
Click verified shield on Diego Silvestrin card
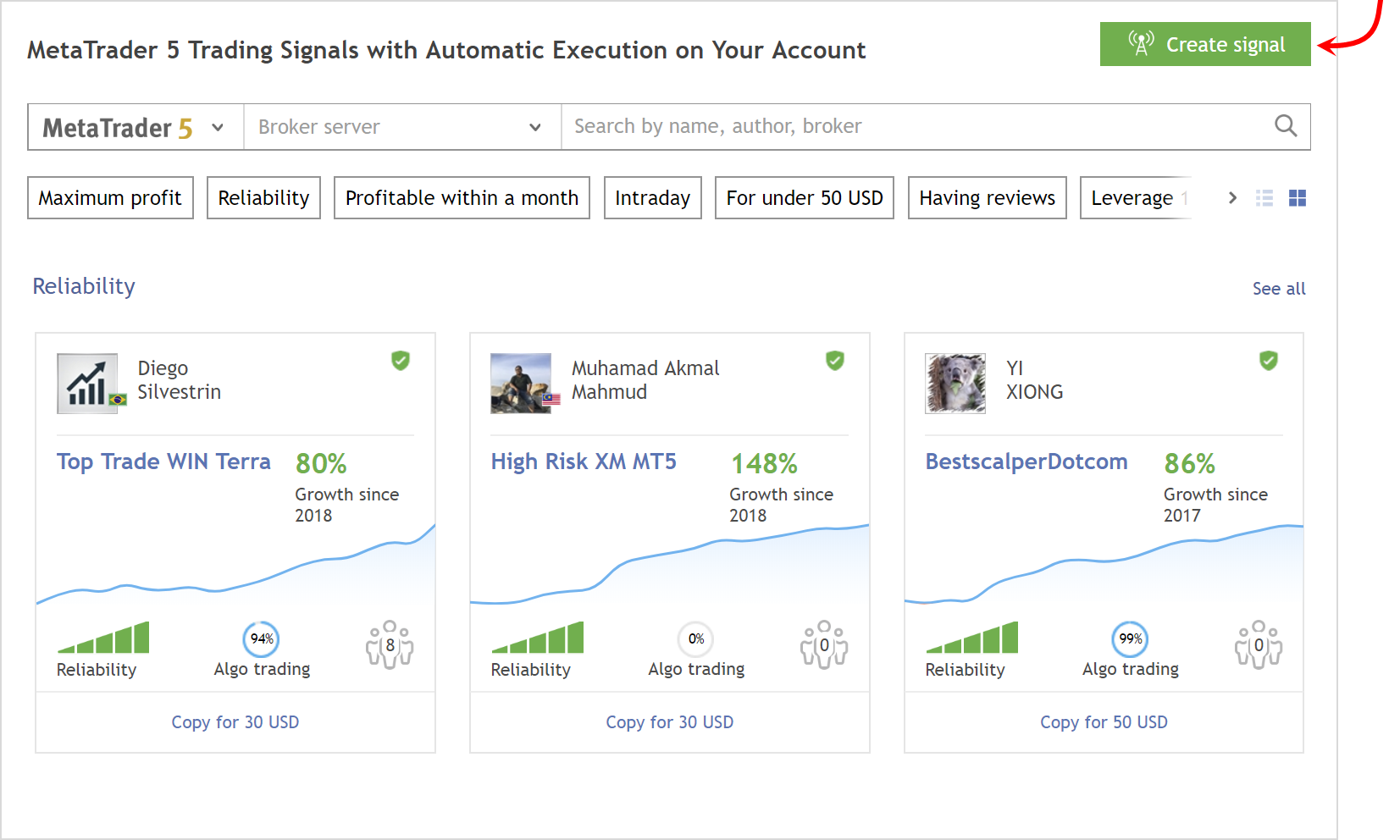[401, 361]
